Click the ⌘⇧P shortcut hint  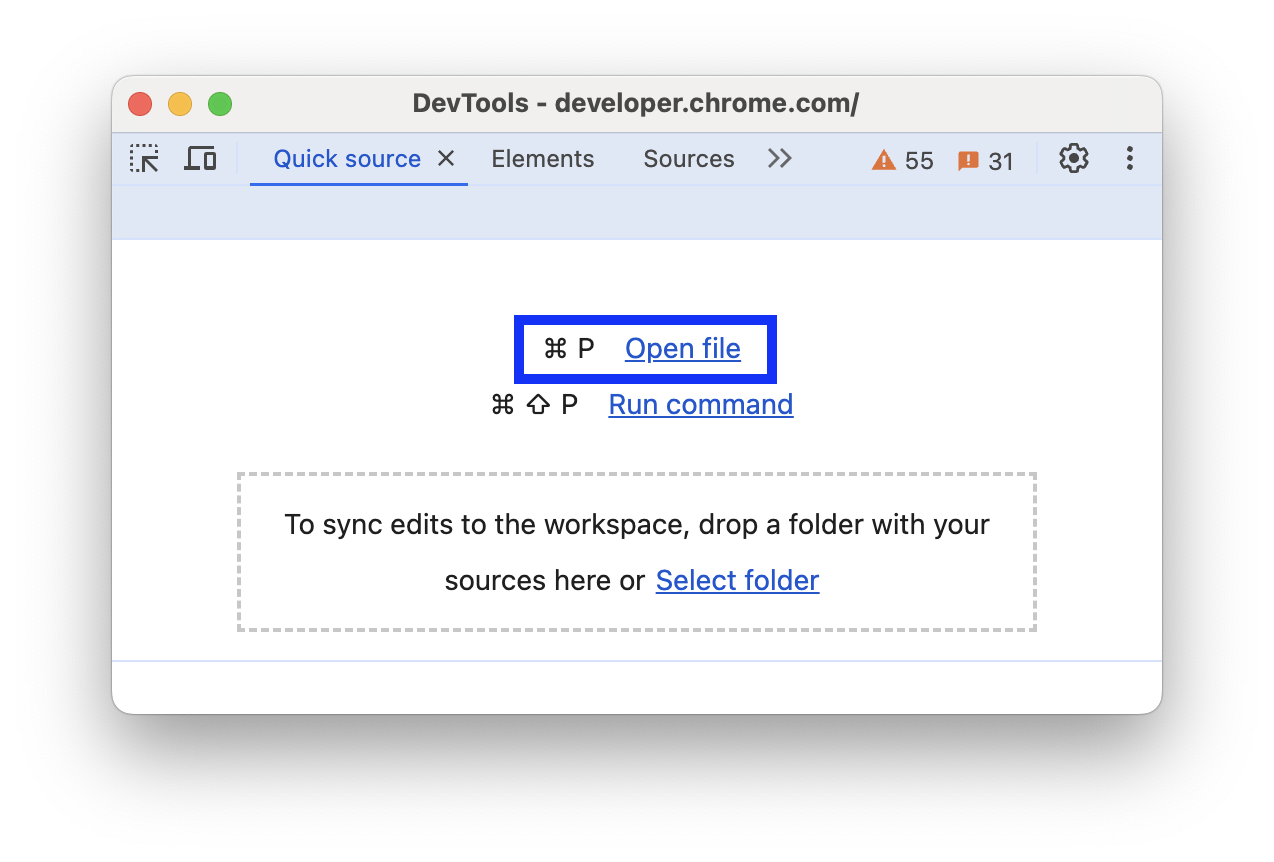(x=536, y=404)
